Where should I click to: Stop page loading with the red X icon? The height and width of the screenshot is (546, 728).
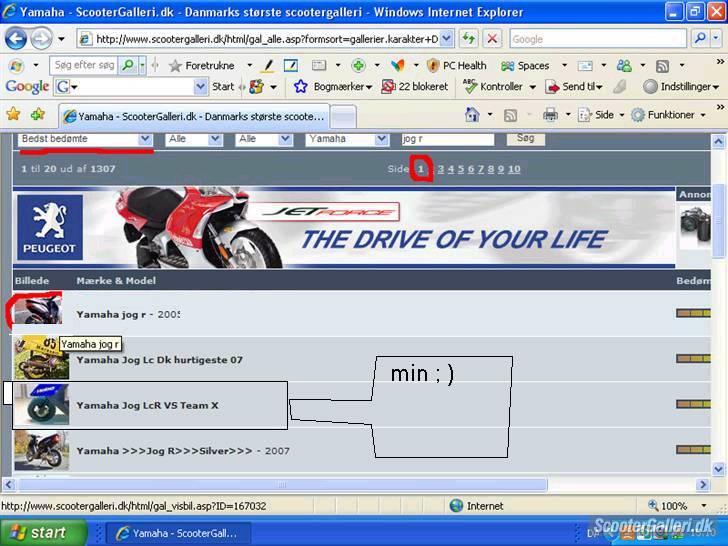[492, 39]
